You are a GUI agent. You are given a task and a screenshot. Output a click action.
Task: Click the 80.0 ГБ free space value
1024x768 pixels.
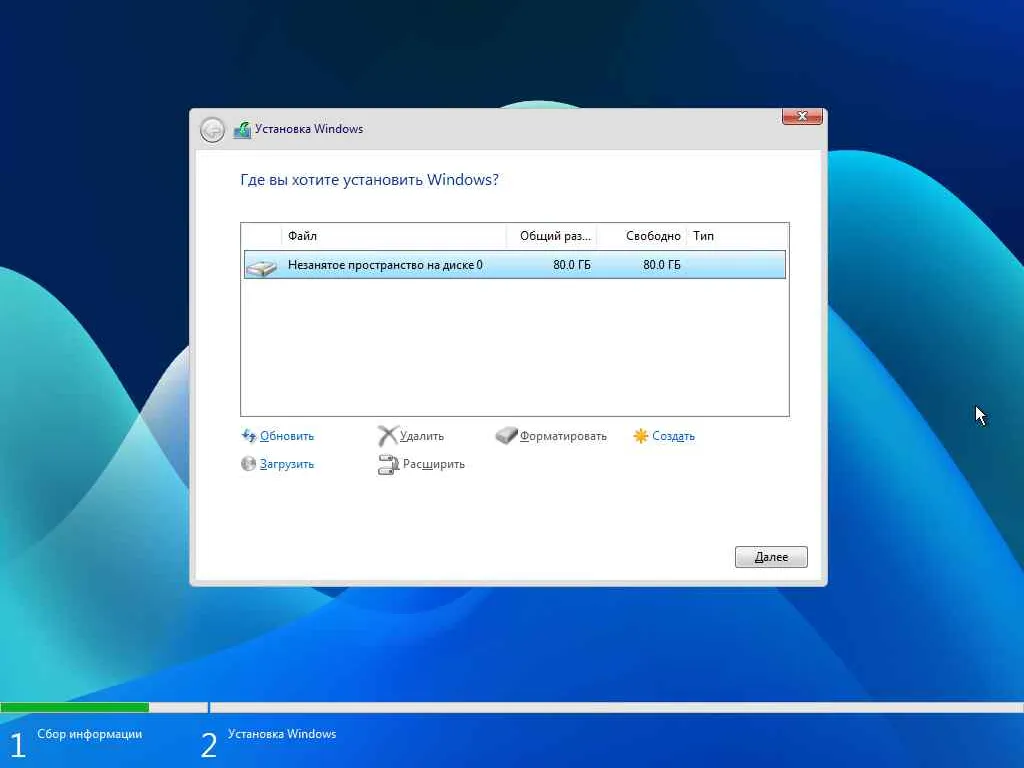coord(662,264)
